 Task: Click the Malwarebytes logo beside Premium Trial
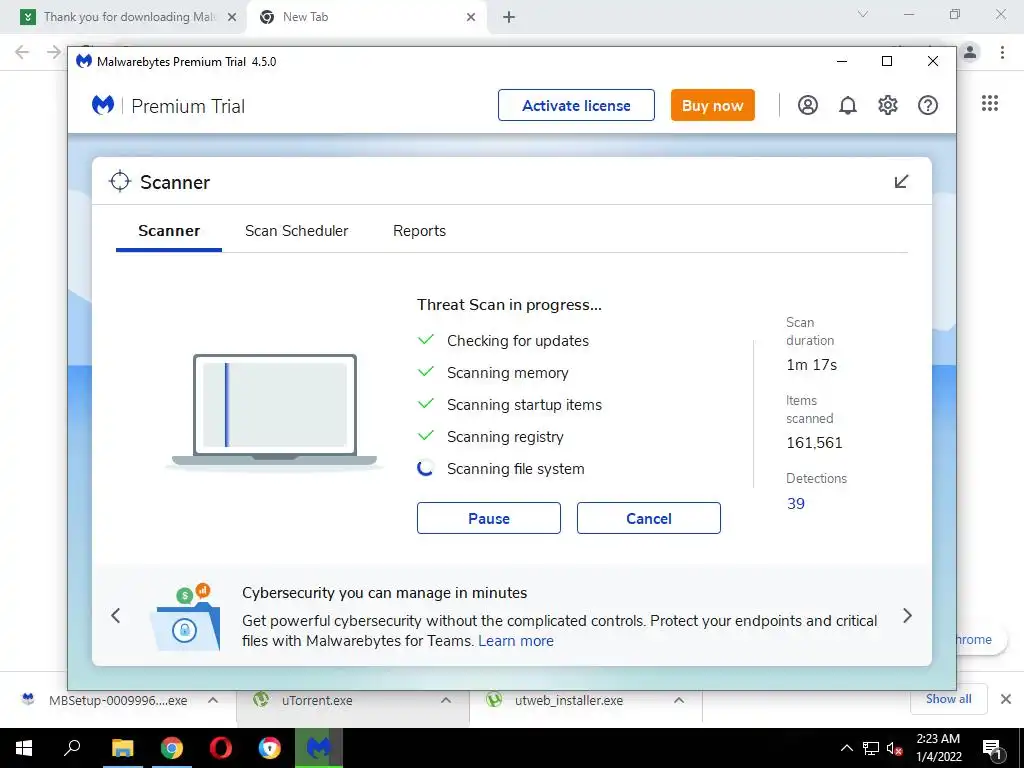(103, 105)
